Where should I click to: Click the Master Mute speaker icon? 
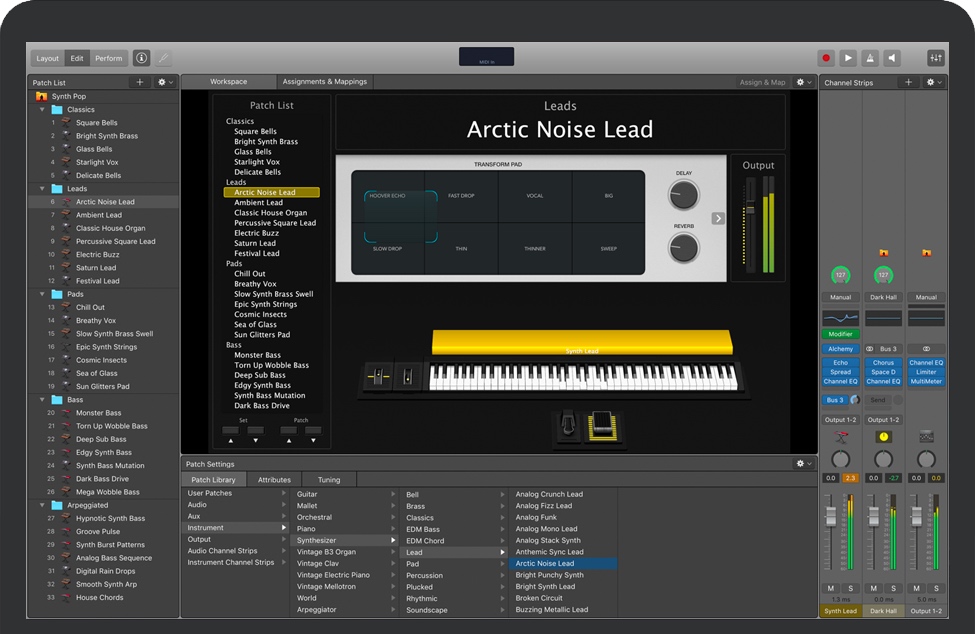click(892, 58)
